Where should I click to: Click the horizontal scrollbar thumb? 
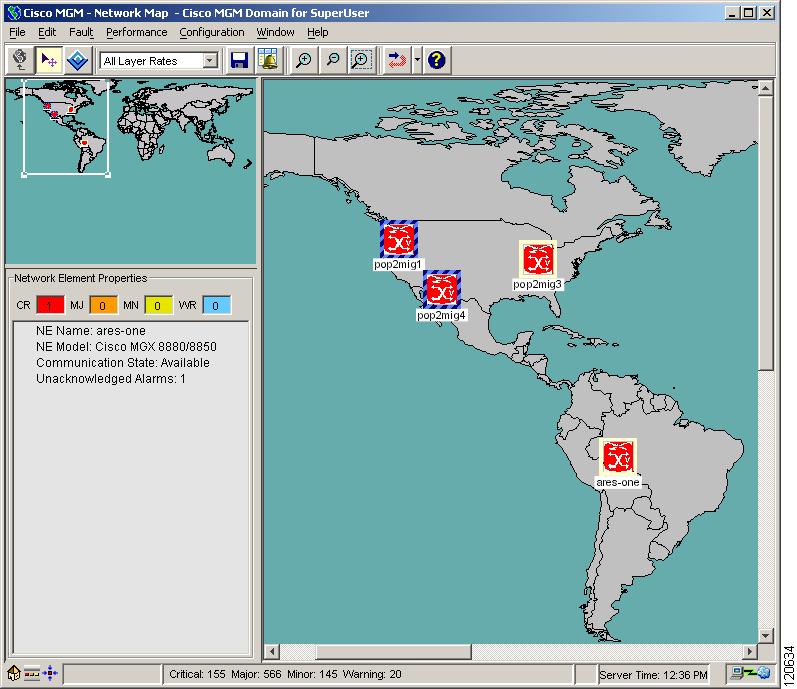click(393, 651)
